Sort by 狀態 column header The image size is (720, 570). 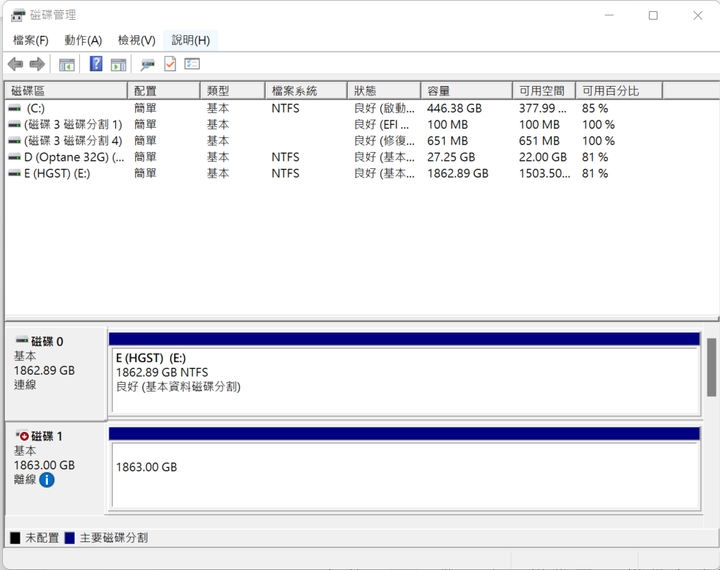click(384, 91)
